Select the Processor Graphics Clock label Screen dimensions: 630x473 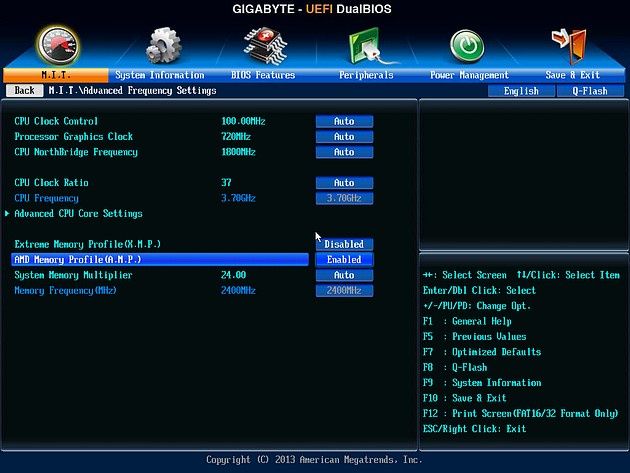click(74, 137)
